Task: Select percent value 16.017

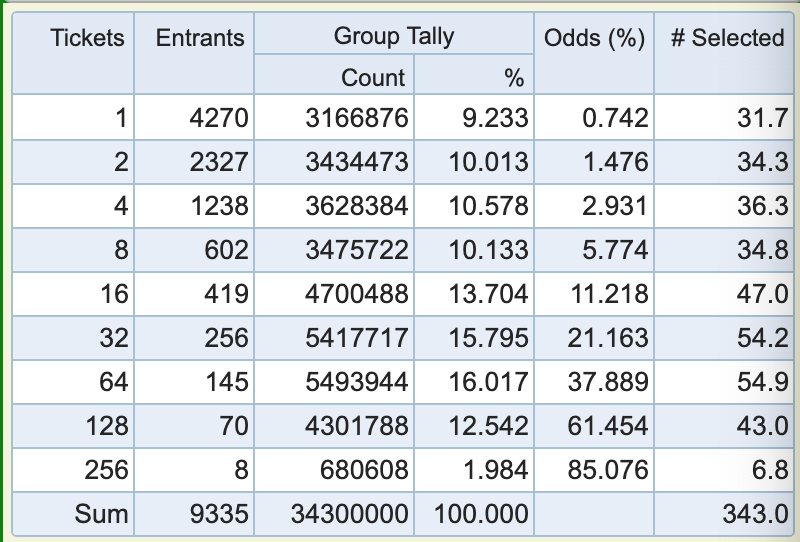Action: (488, 382)
